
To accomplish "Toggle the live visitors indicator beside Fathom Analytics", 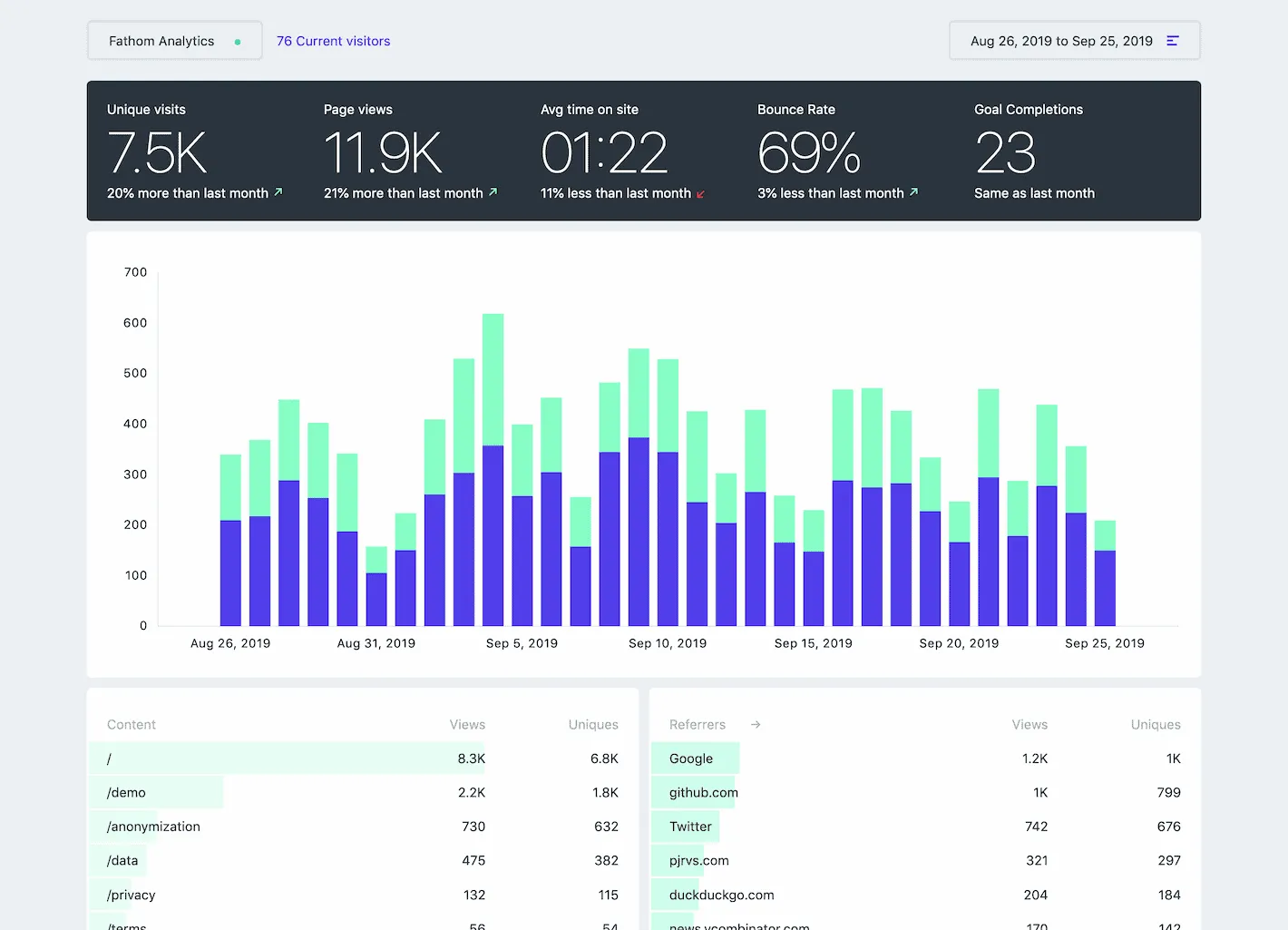I will tap(237, 41).
